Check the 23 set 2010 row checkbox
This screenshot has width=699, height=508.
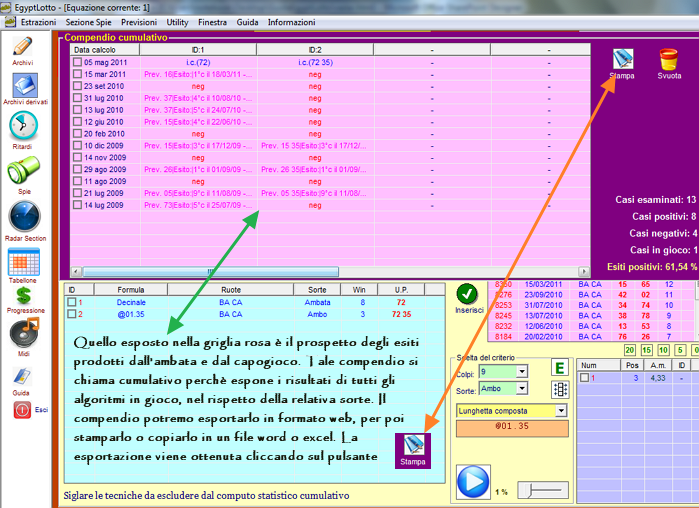coord(78,86)
